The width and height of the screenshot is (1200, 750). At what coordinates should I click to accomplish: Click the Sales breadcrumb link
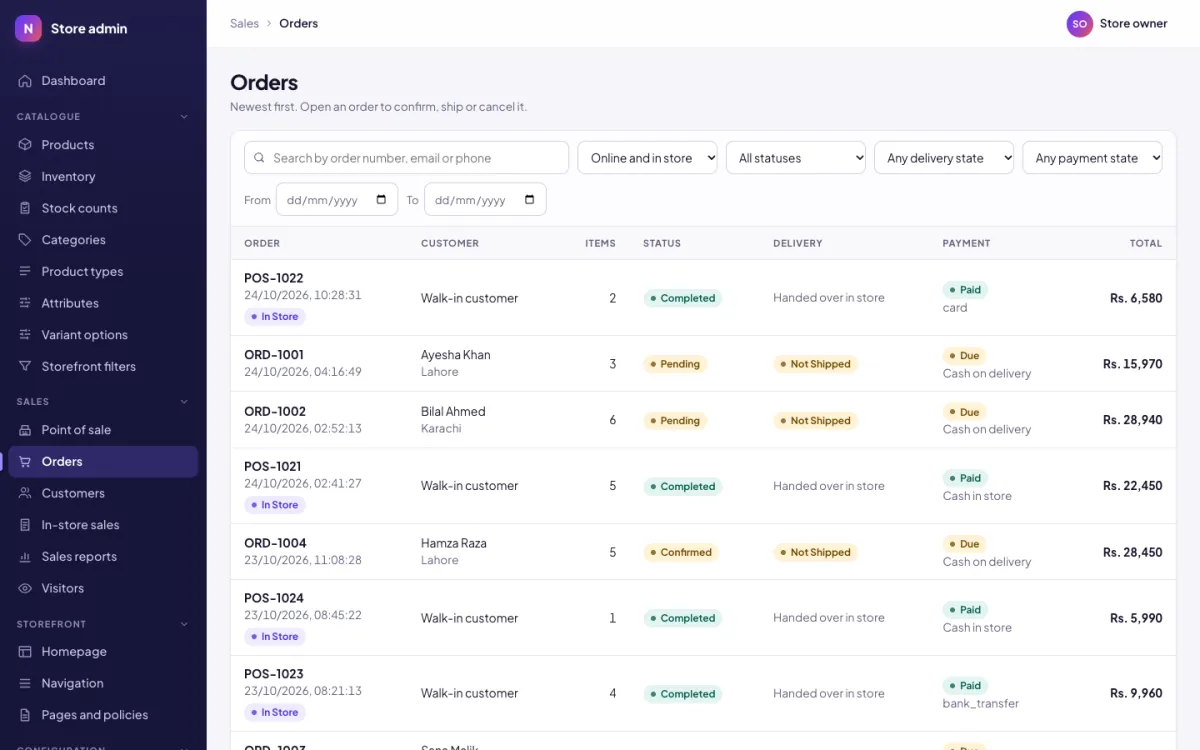pos(244,23)
